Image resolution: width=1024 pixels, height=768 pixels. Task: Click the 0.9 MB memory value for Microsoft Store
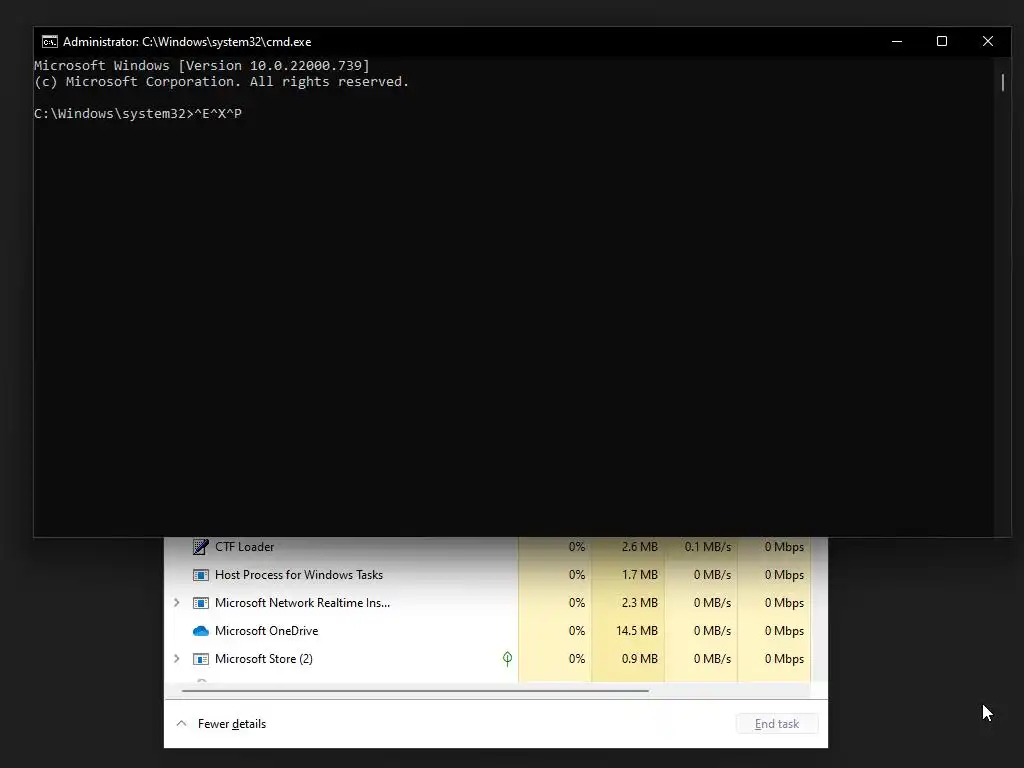coord(639,659)
